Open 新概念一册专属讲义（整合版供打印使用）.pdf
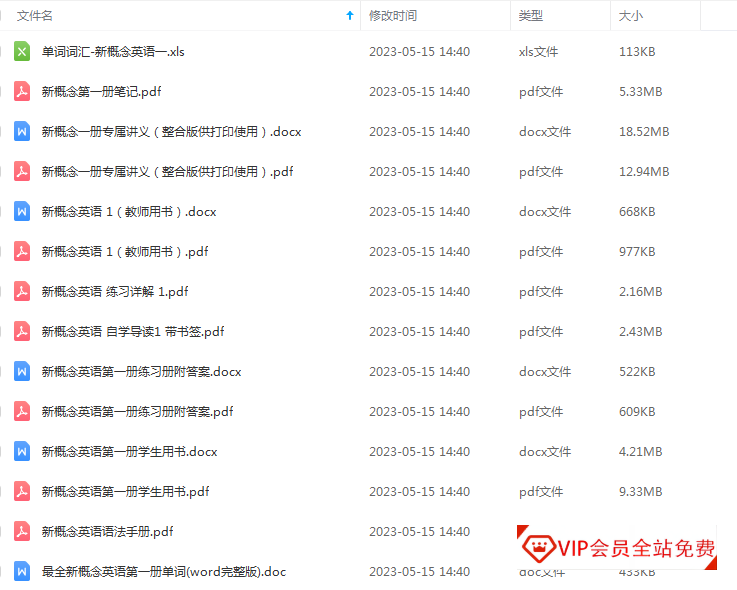Image resolution: width=737 pixels, height=590 pixels. pos(167,172)
